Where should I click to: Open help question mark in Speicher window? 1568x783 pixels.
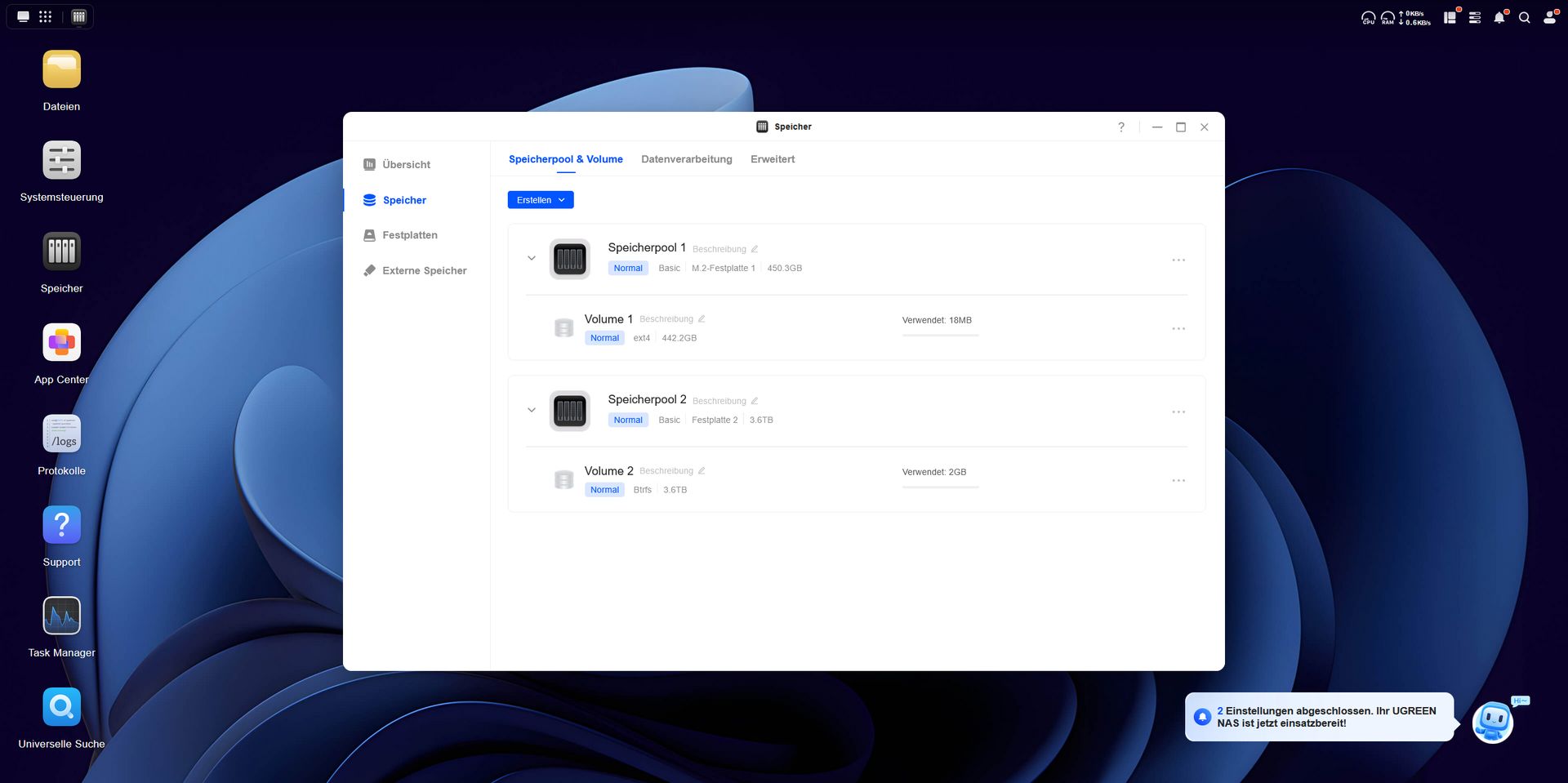1121,127
